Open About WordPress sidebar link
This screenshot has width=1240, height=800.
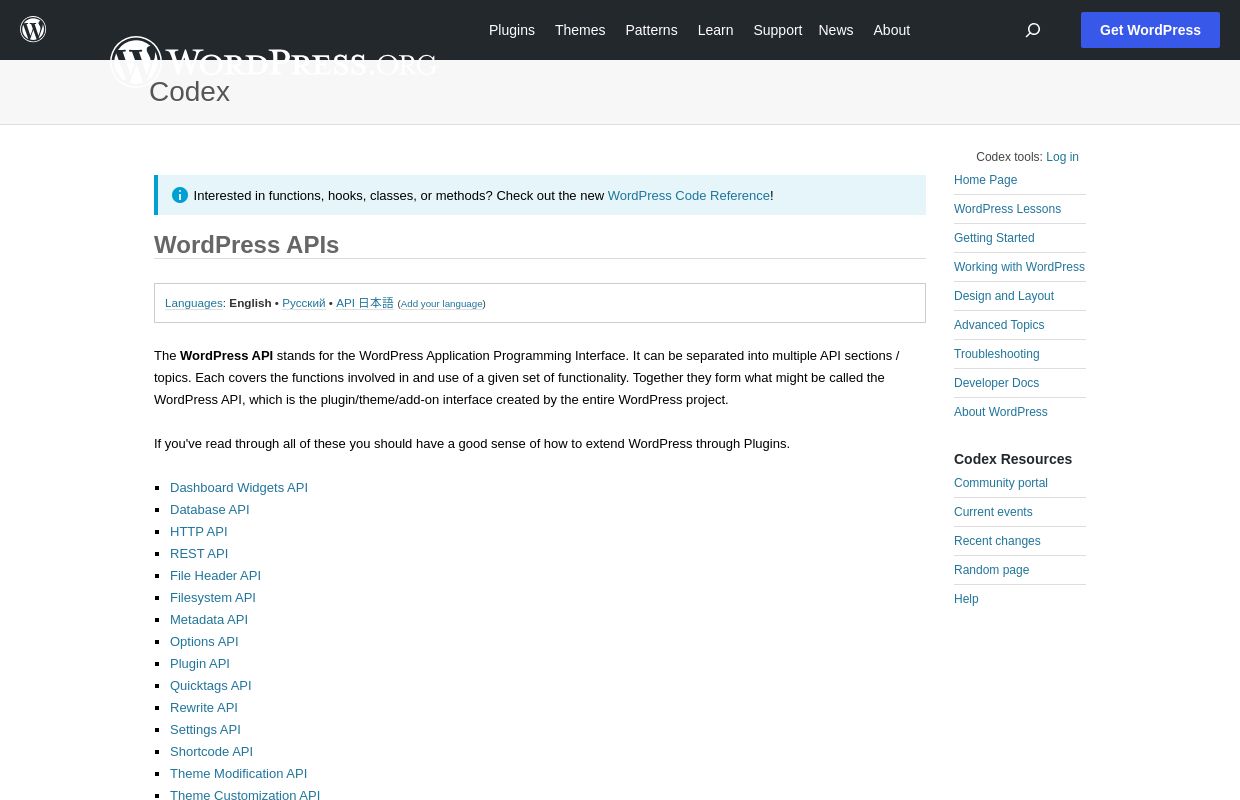click(1001, 412)
